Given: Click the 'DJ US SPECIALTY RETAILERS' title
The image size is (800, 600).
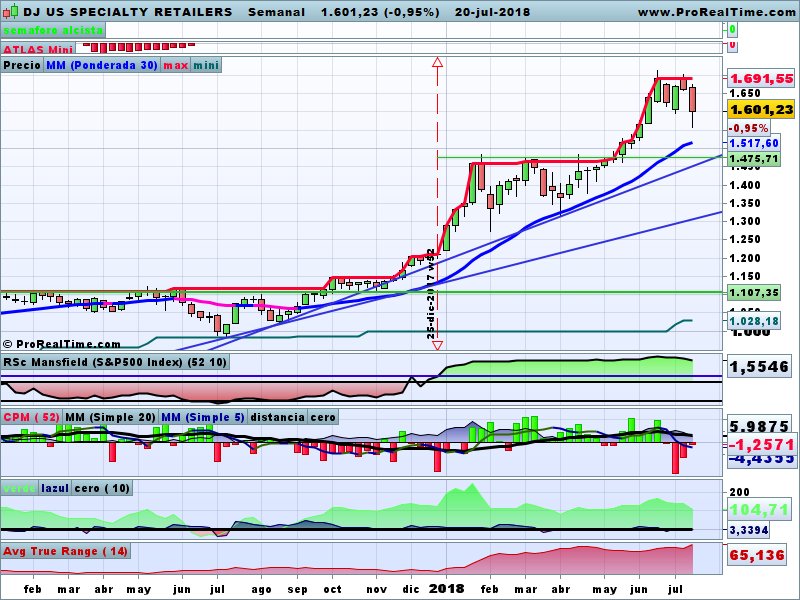Looking at the screenshot, I should [128, 12].
